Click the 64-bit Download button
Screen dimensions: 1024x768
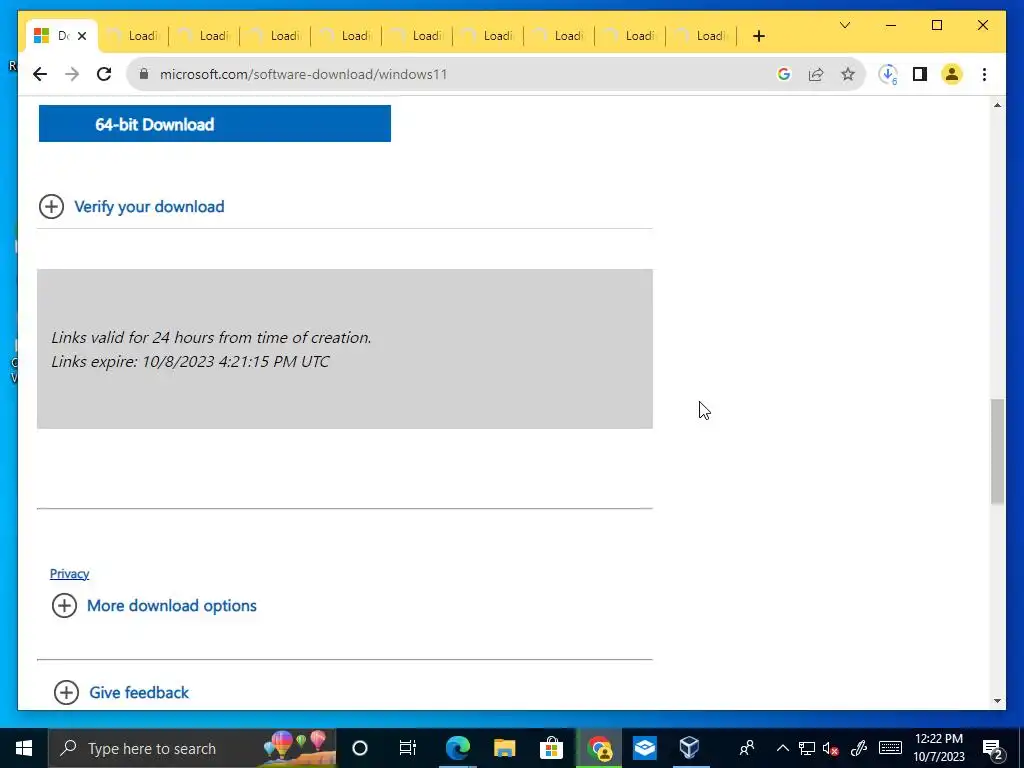pos(215,123)
